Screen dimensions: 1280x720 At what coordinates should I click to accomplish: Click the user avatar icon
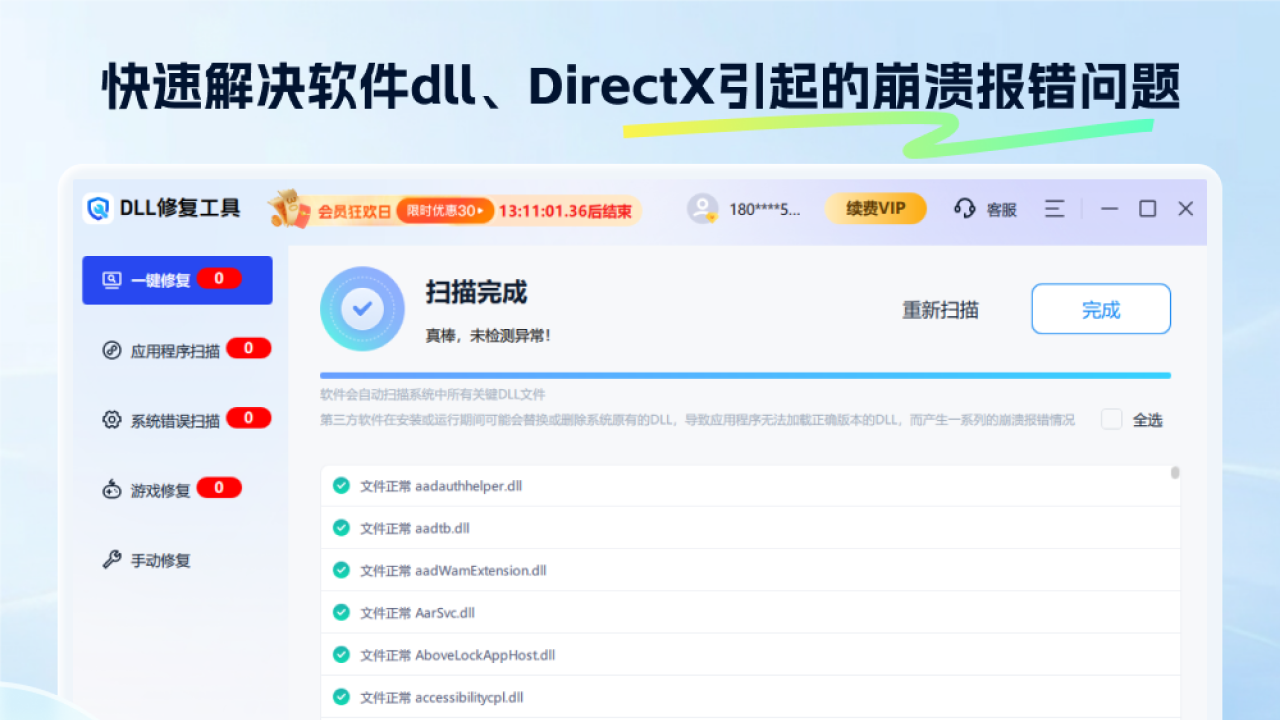pyautogui.click(x=703, y=208)
